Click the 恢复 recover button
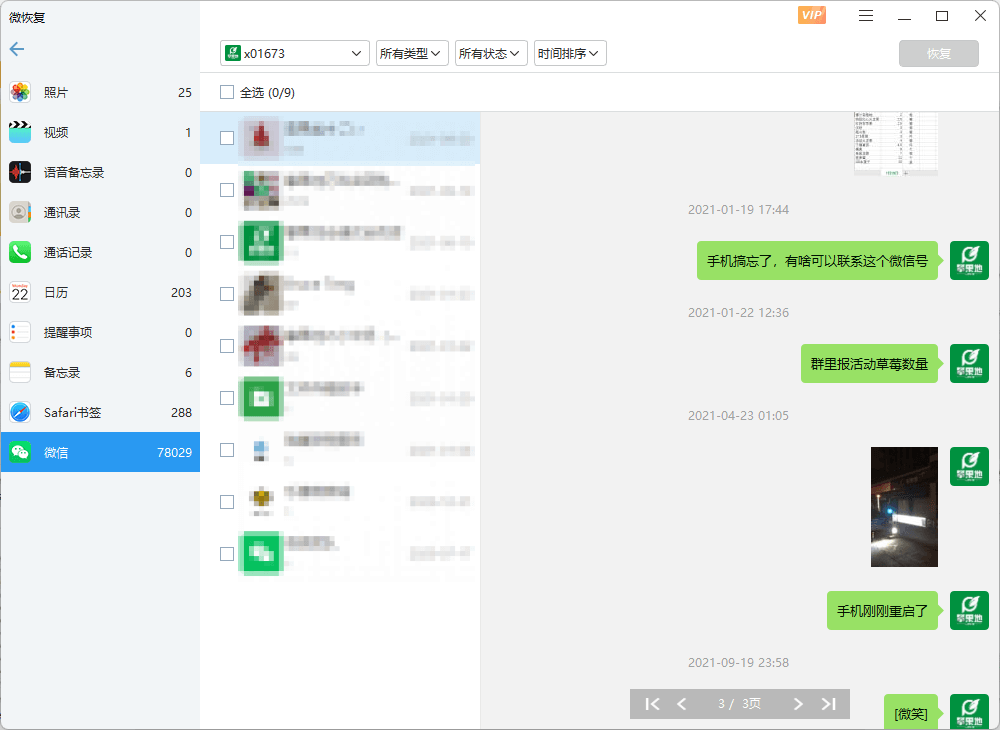Image resolution: width=1000 pixels, height=730 pixels. click(x=938, y=54)
